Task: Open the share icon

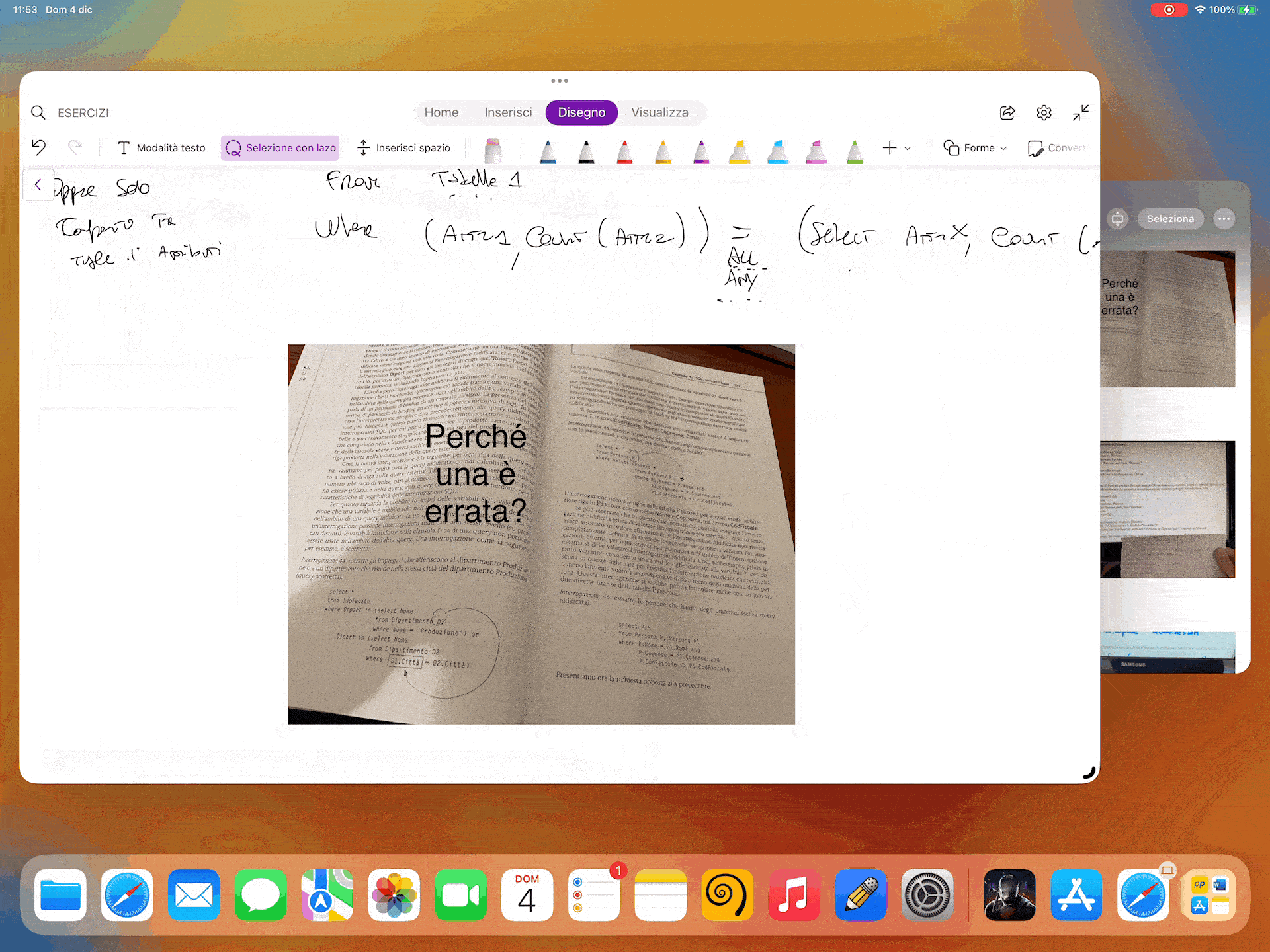Action: click(x=1007, y=112)
